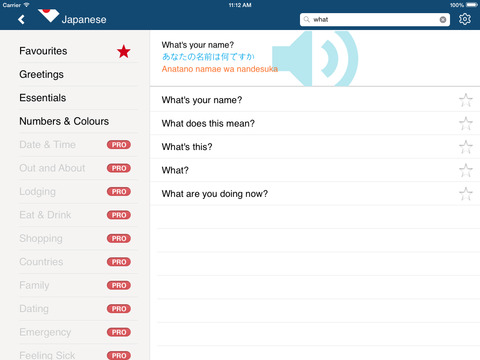Favourite 'What's your name?' with its star
This screenshot has width=480, height=360.
[x=466, y=100]
